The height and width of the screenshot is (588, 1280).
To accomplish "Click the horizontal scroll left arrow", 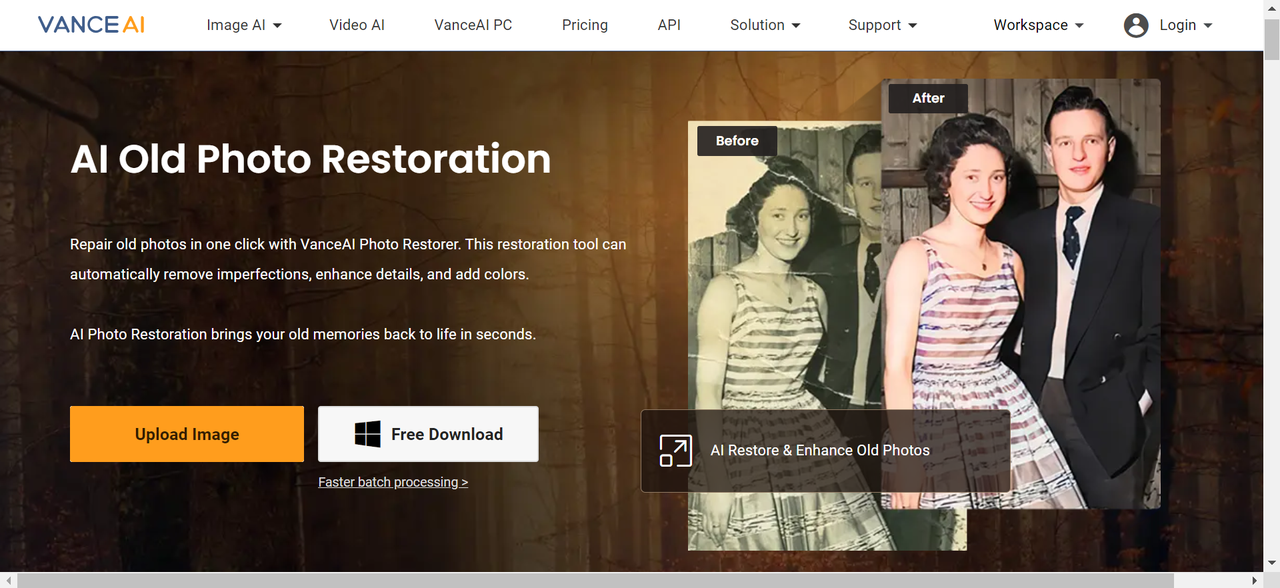I will click(8, 580).
